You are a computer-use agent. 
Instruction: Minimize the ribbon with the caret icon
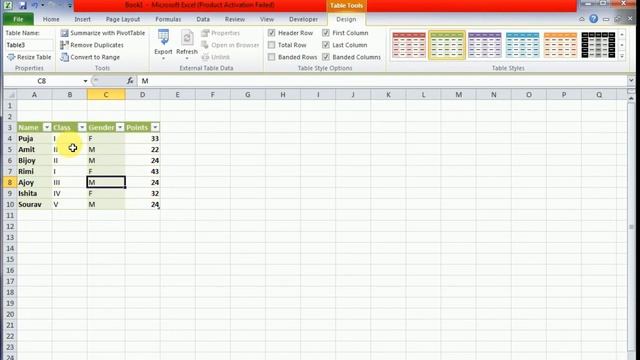582,19
